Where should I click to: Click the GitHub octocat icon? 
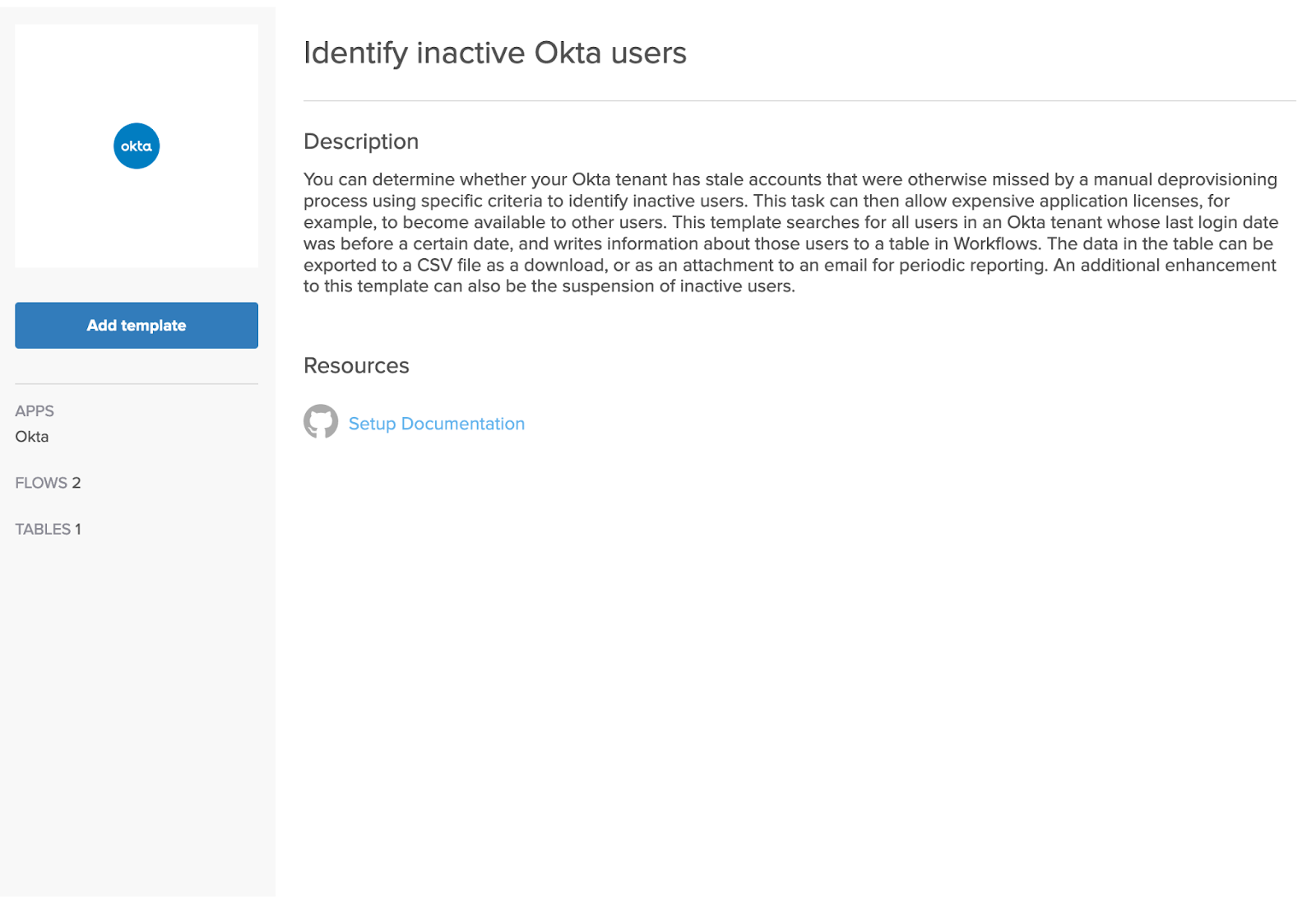pyautogui.click(x=321, y=421)
